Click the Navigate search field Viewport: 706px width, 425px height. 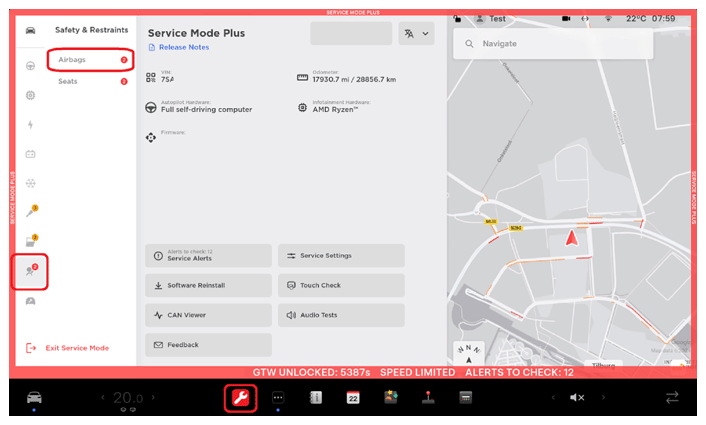click(x=570, y=44)
